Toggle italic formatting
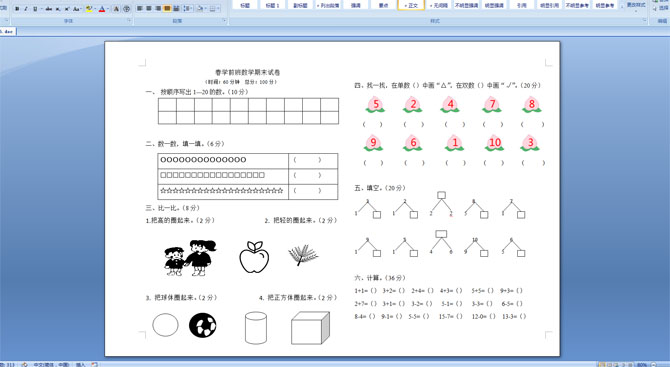Viewport: 670px width, 367px height. (26, 9)
